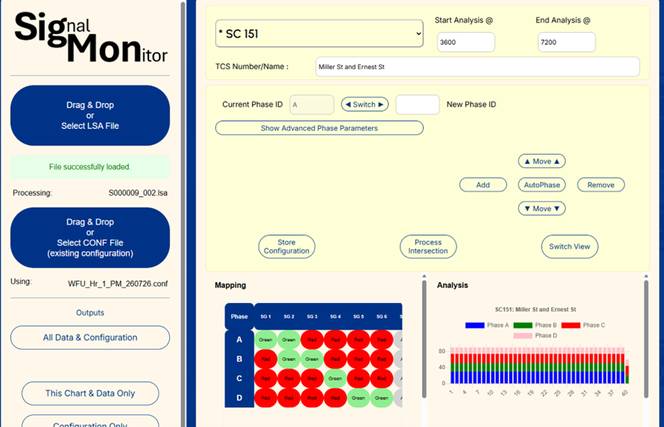Click the End Analysis field with 7200
The width and height of the screenshot is (664, 427).
(x=566, y=42)
